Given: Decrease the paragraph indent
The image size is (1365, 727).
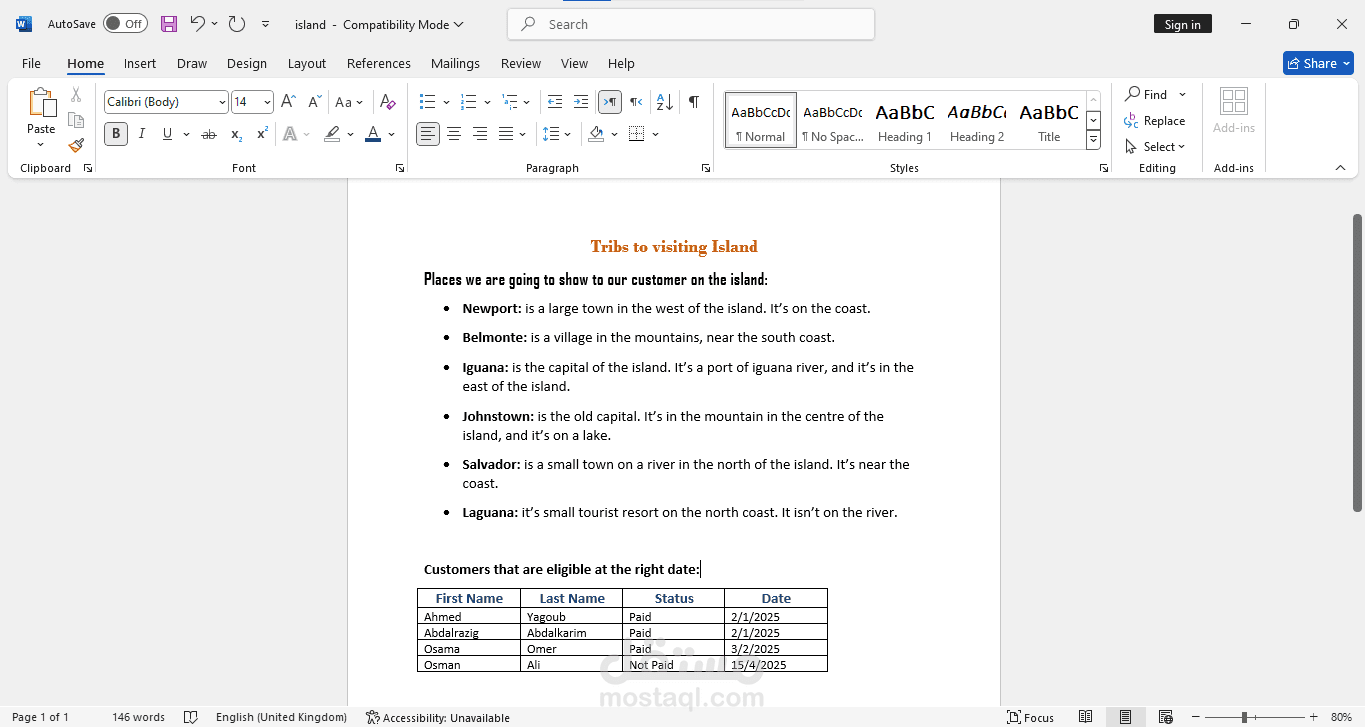Looking at the screenshot, I should (555, 101).
